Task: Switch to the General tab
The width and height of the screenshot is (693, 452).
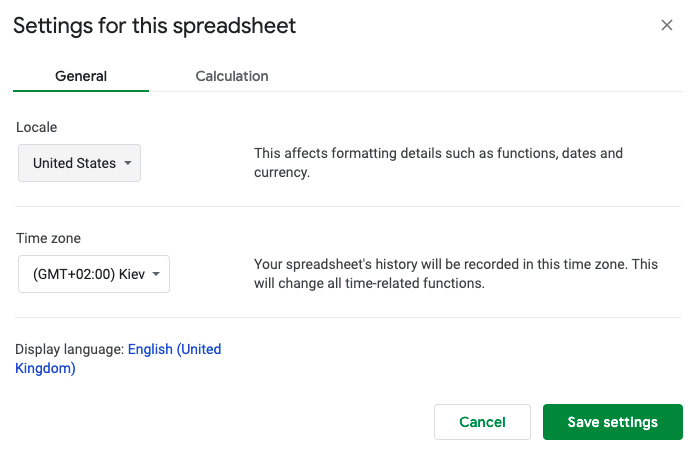Action: 81,76
